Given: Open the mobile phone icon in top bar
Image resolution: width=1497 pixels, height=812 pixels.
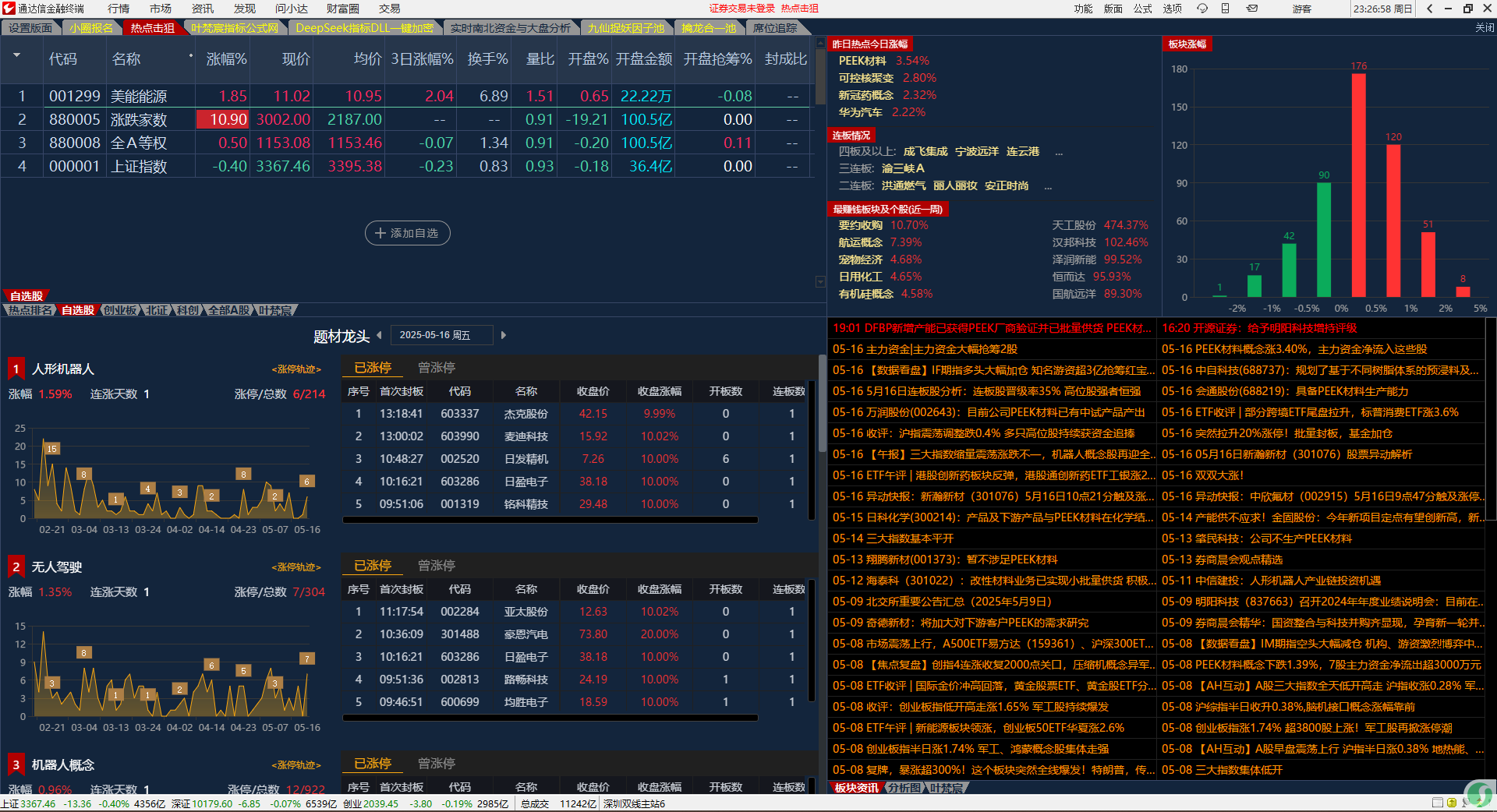Looking at the screenshot, I should click(1226, 9).
